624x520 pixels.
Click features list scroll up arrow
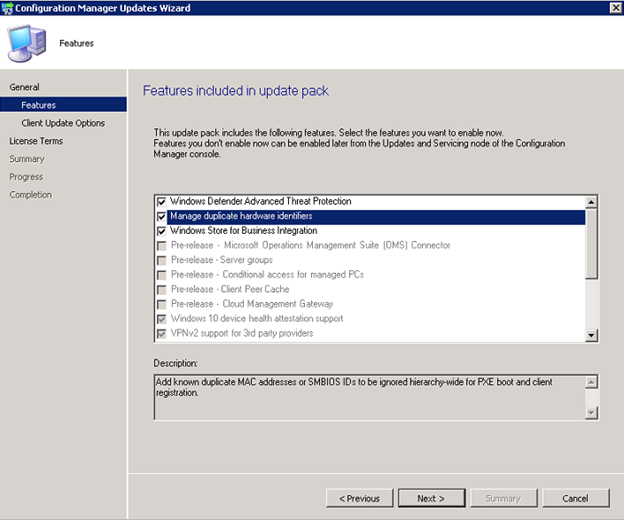(x=591, y=202)
